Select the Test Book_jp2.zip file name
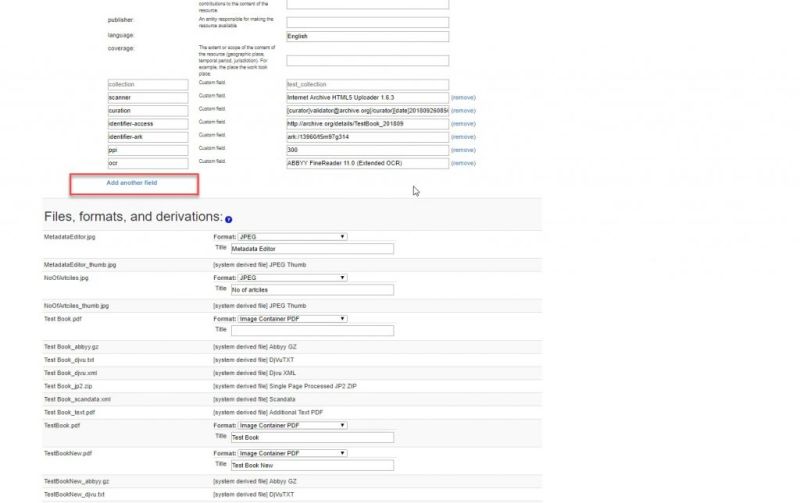800x503 pixels. coord(68,386)
